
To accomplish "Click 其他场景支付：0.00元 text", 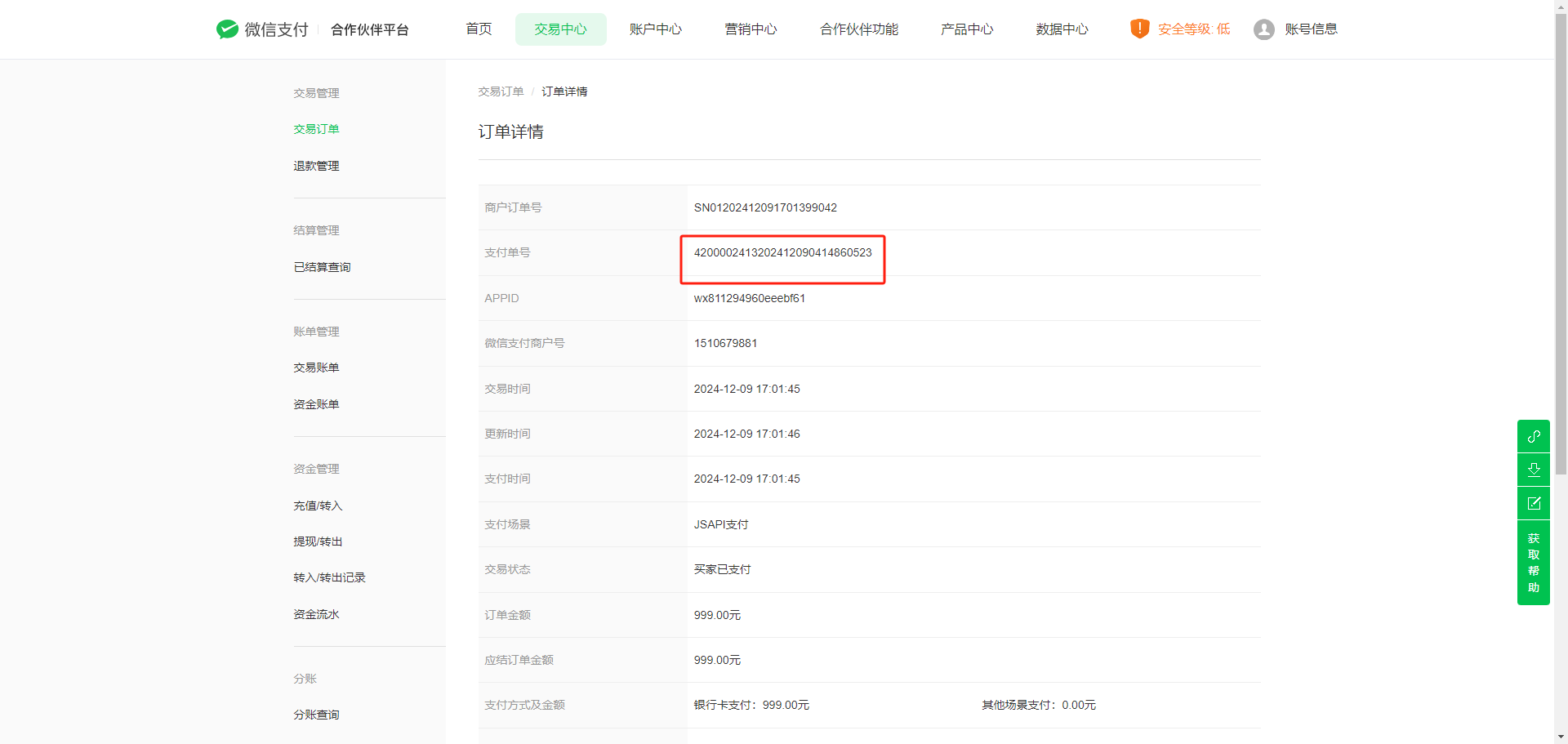I will click(x=1039, y=705).
